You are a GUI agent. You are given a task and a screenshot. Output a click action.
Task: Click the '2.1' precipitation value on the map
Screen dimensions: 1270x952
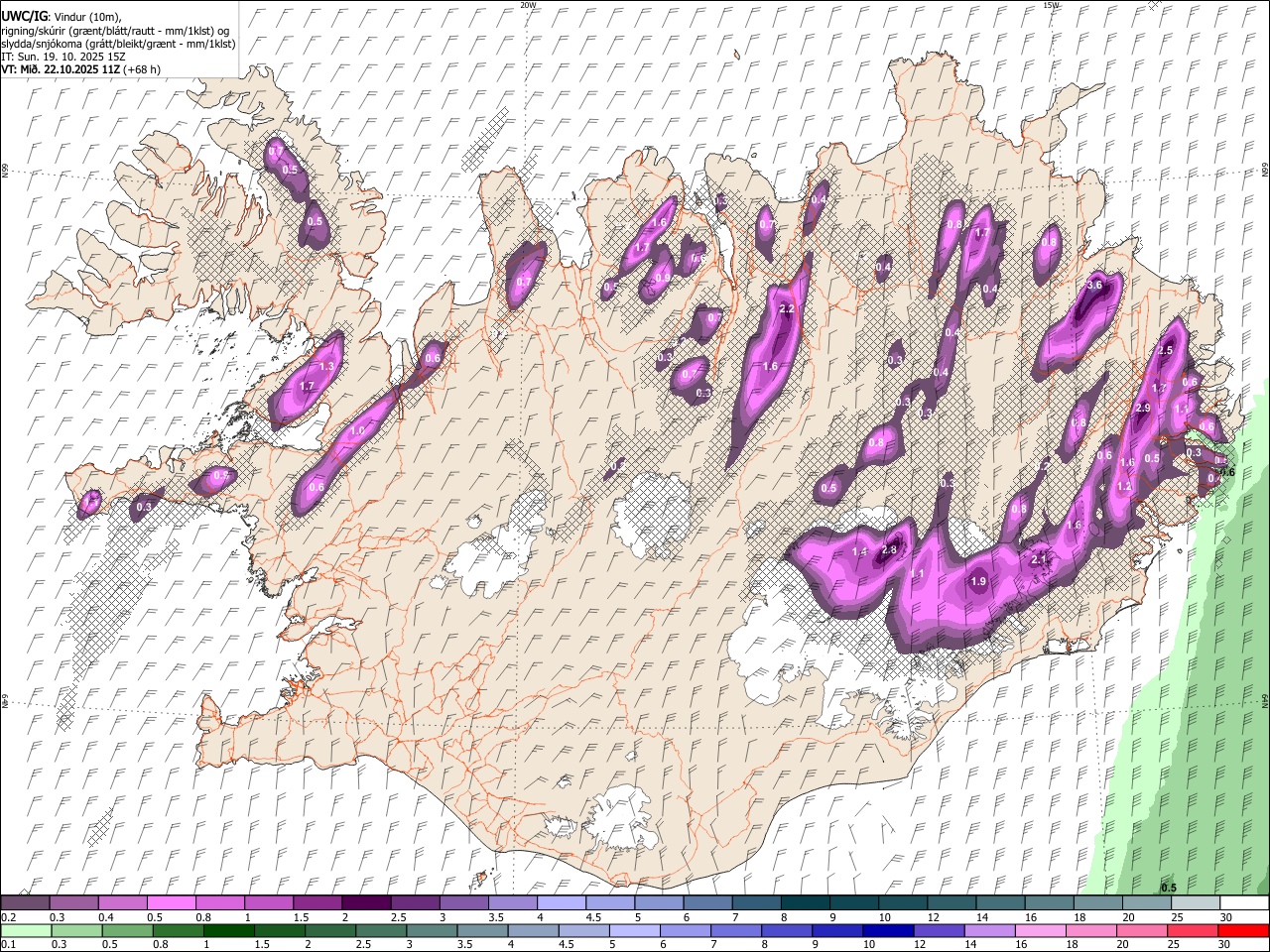click(x=1040, y=560)
